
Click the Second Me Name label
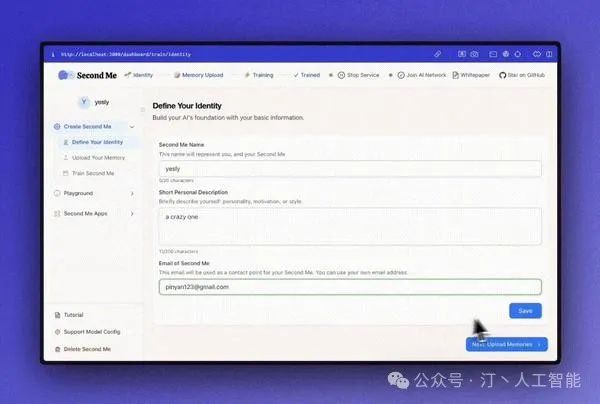pyautogui.click(x=181, y=145)
